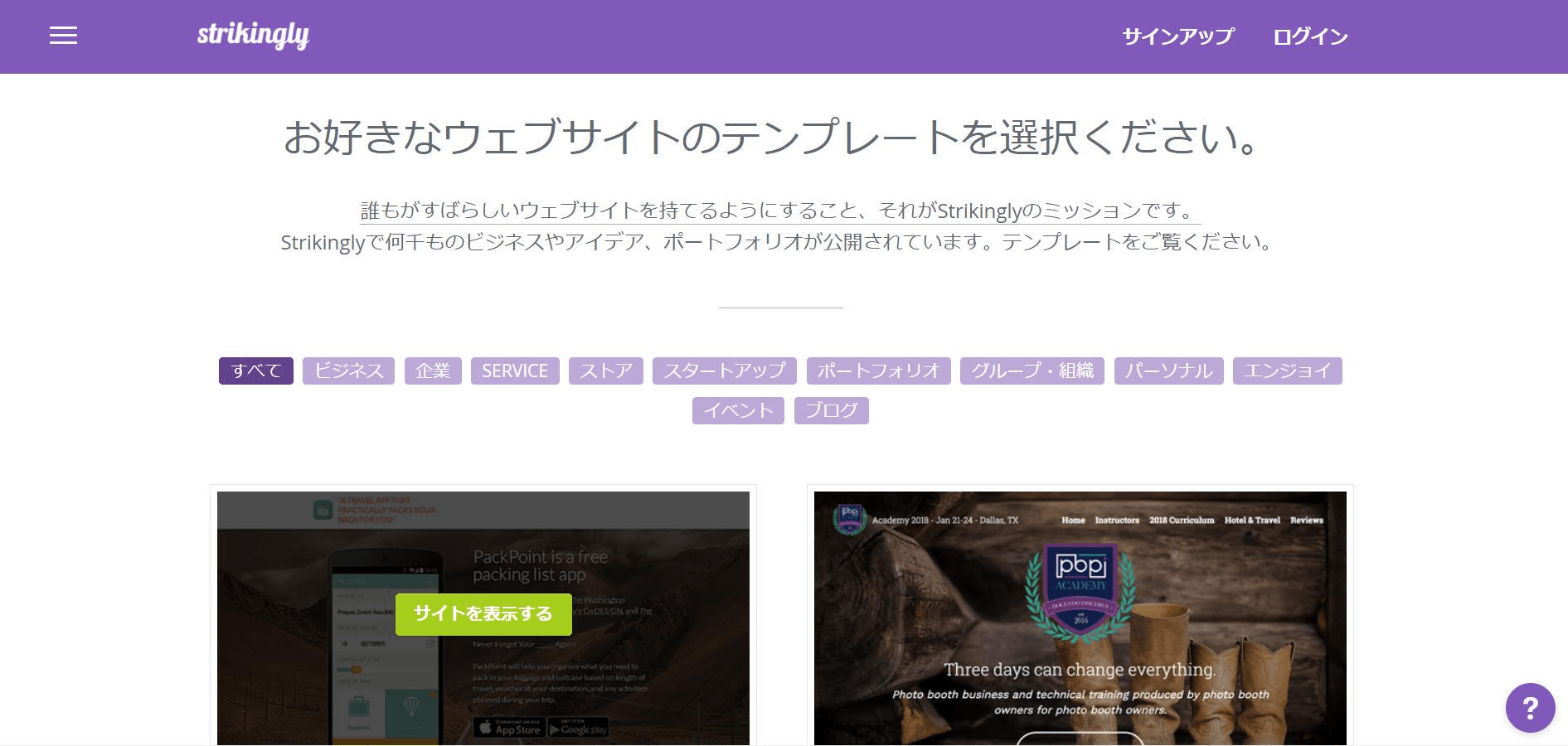
Task: Select the 企業 template filter
Action: (432, 371)
